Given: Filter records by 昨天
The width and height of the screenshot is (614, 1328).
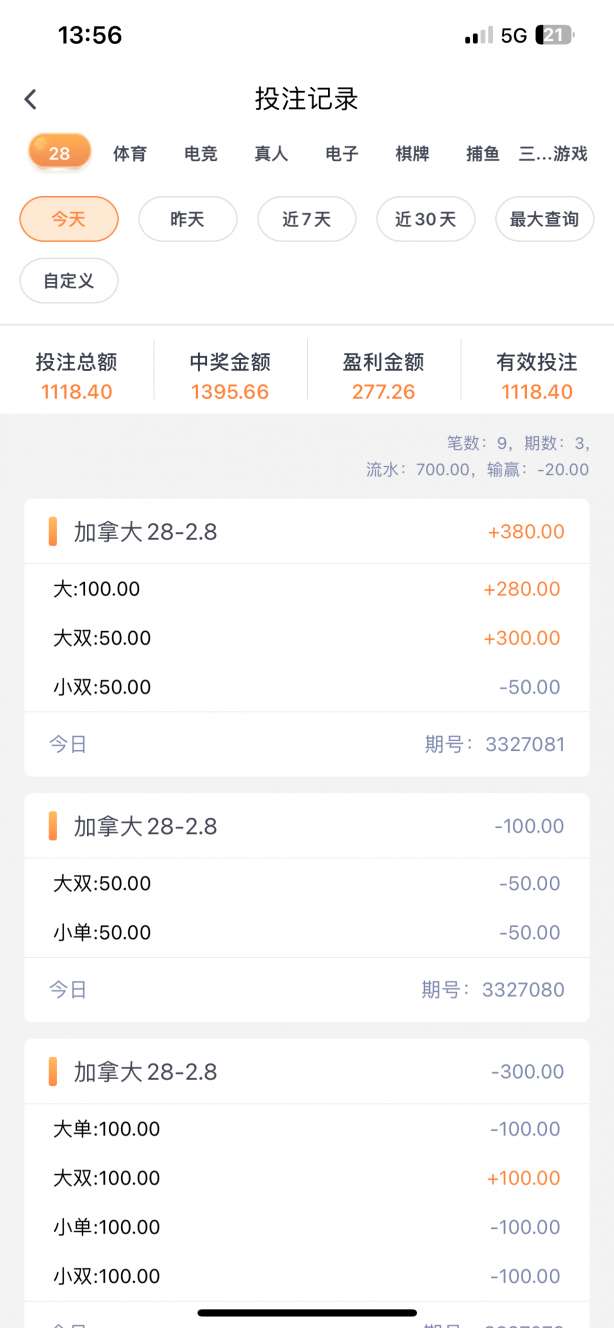Looking at the screenshot, I should coord(187,219).
